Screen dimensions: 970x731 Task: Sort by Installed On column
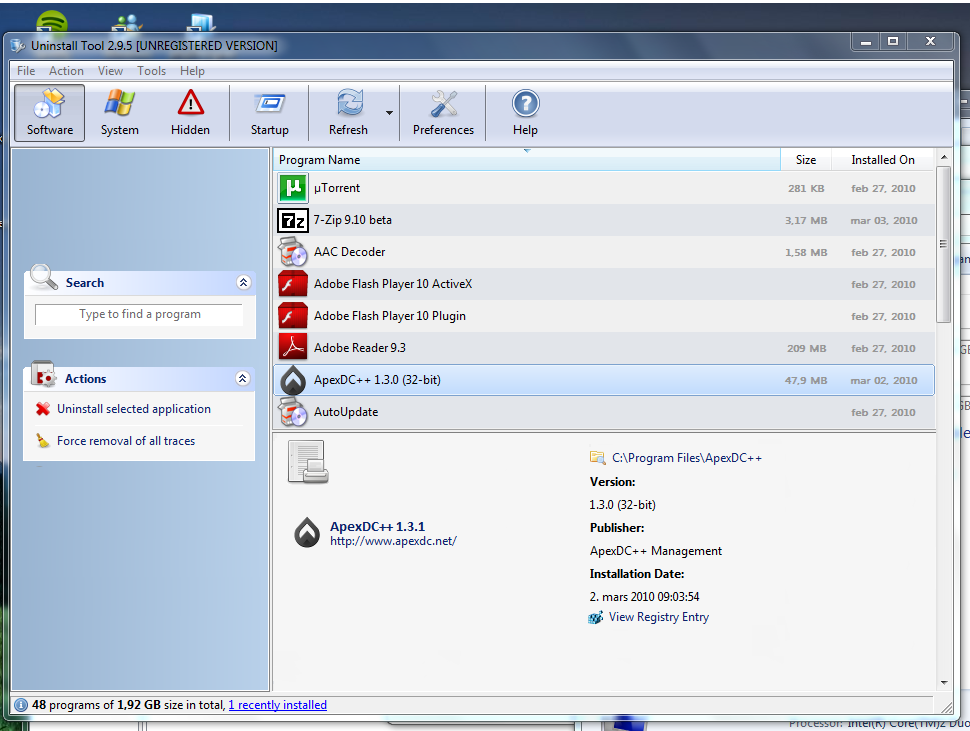[883, 160]
